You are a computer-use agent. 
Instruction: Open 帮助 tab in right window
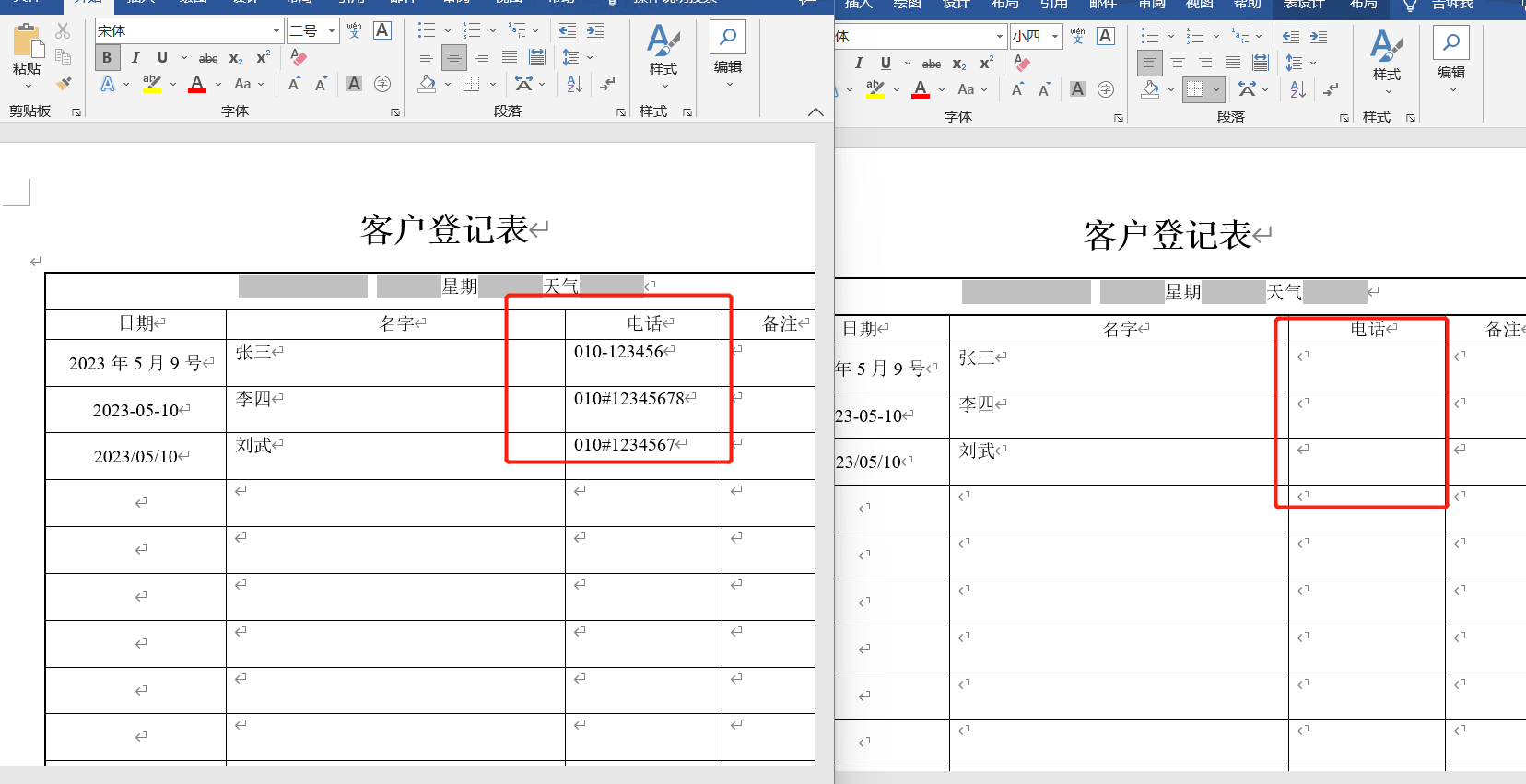[1248, 5]
